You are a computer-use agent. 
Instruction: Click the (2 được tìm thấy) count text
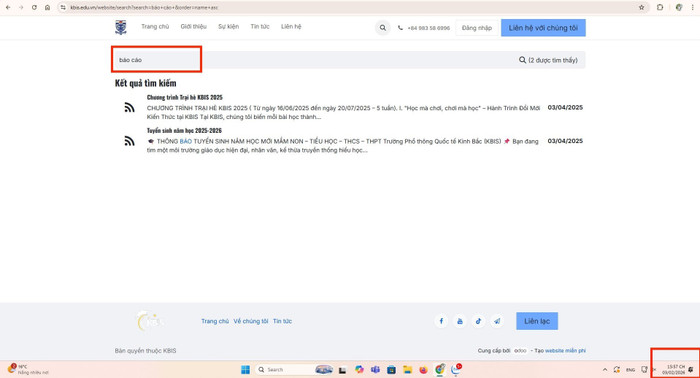click(553, 60)
